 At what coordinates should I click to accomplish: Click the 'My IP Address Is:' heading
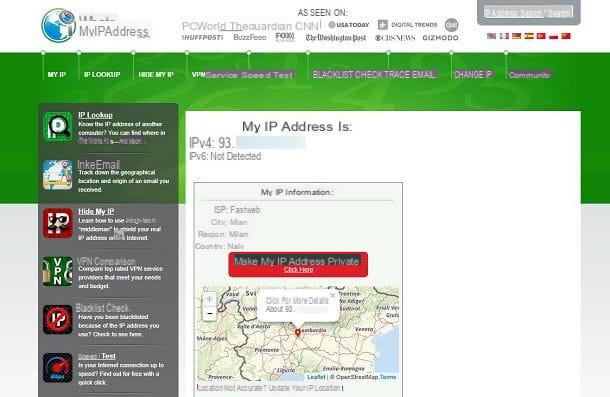click(x=297, y=126)
